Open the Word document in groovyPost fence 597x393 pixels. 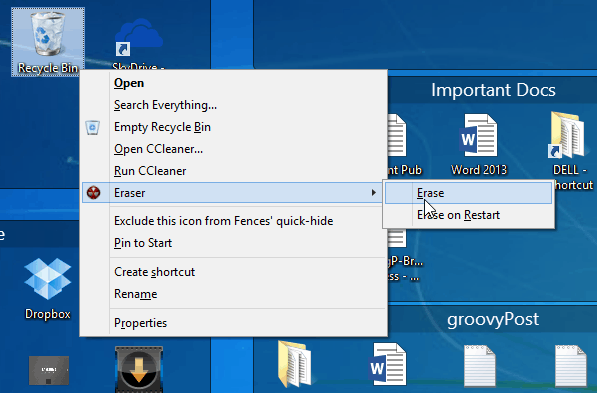(x=388, y=364)
